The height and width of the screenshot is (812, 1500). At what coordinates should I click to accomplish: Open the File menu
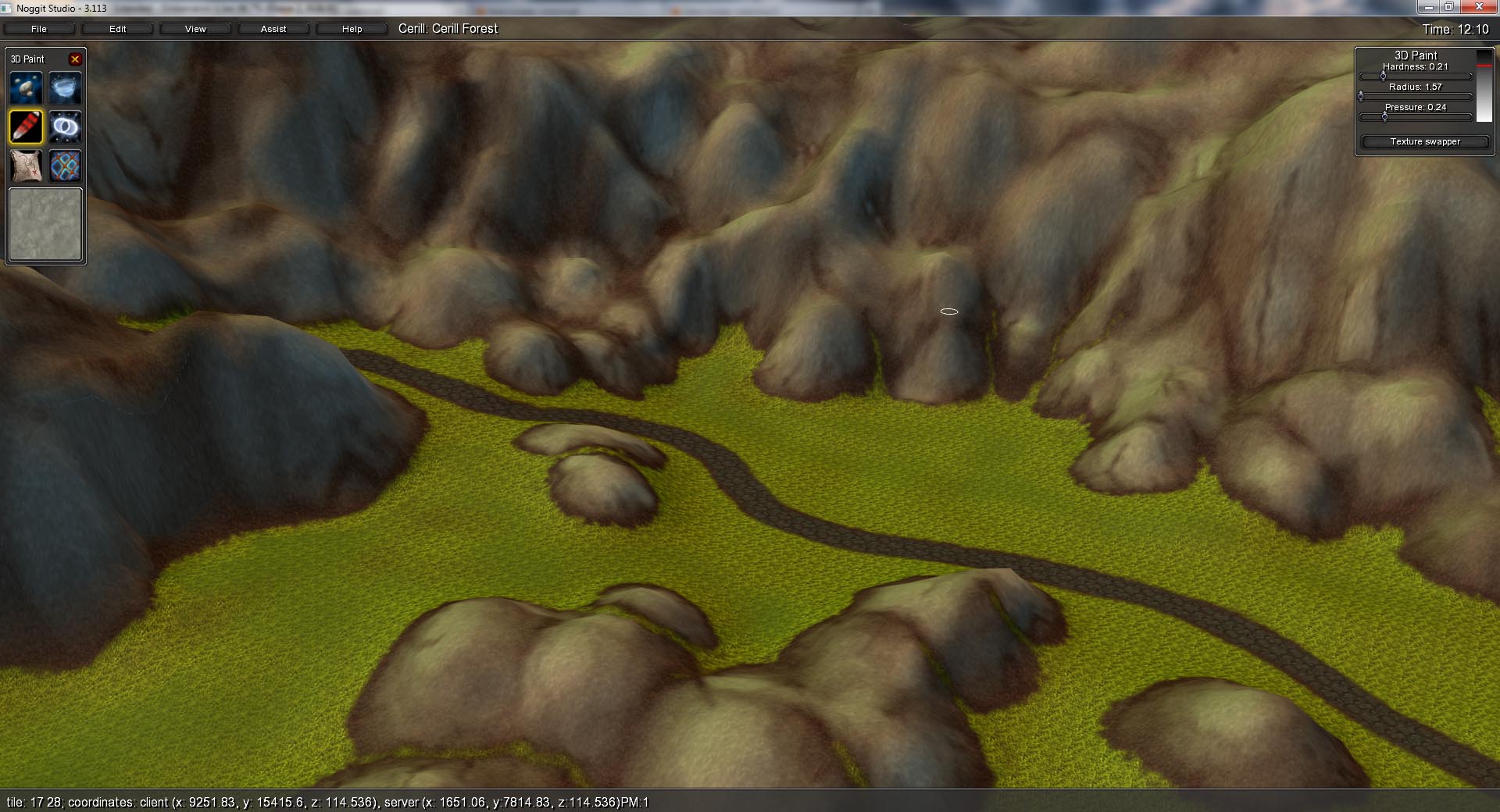(39, 29)
